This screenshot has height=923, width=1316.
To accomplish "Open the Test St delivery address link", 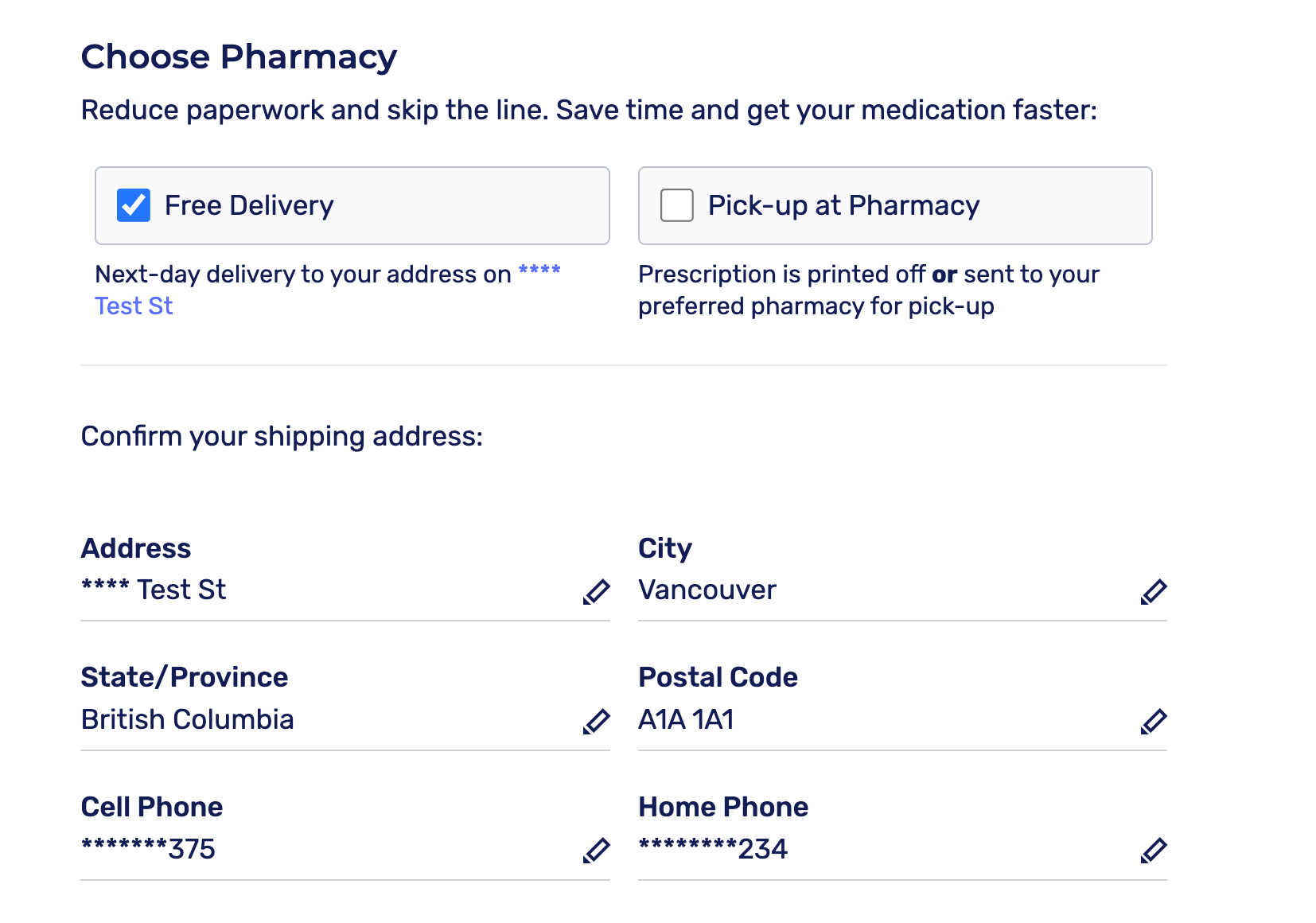I will coord(134,306).
